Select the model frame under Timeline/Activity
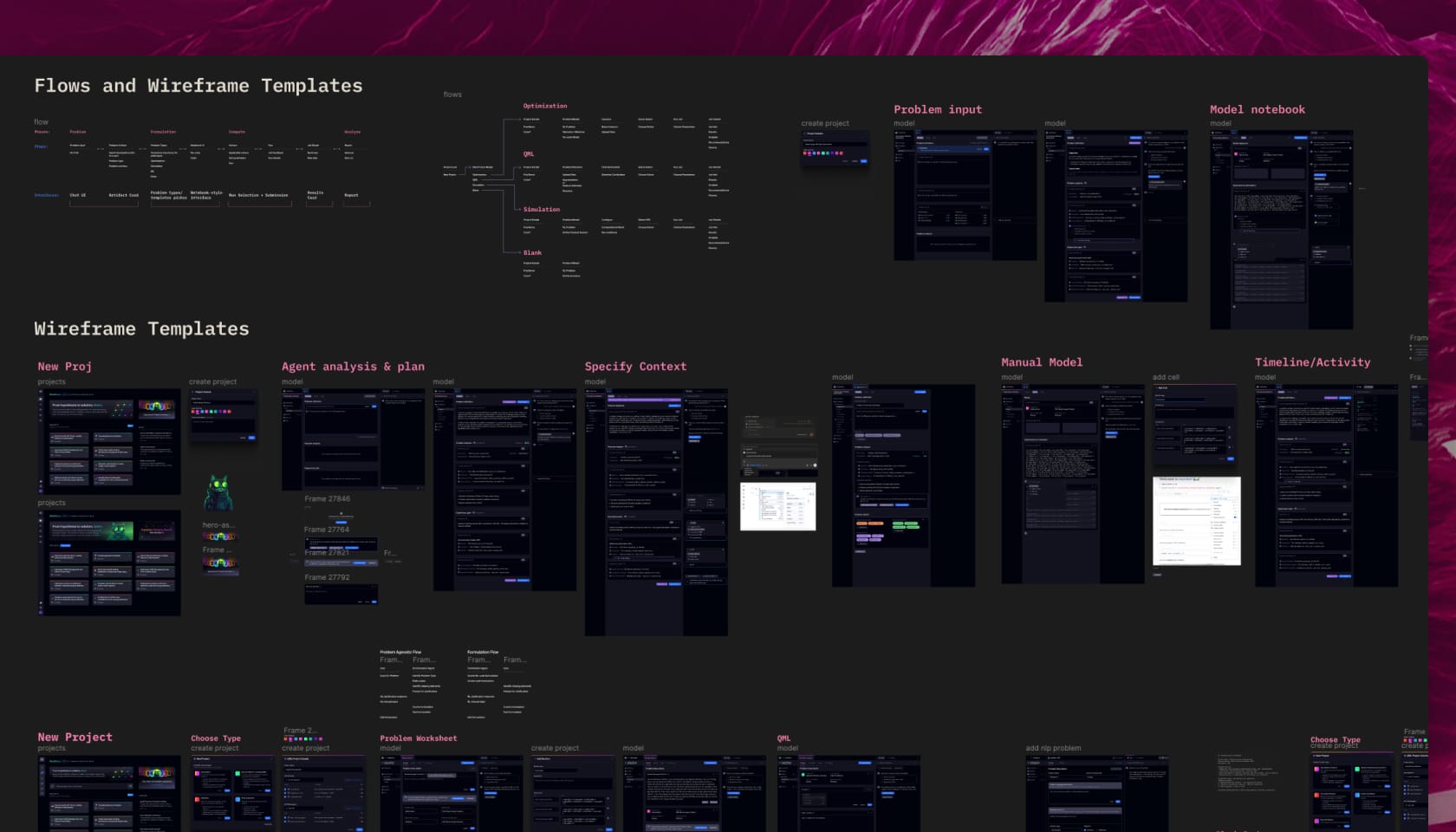 [1326, 485]
